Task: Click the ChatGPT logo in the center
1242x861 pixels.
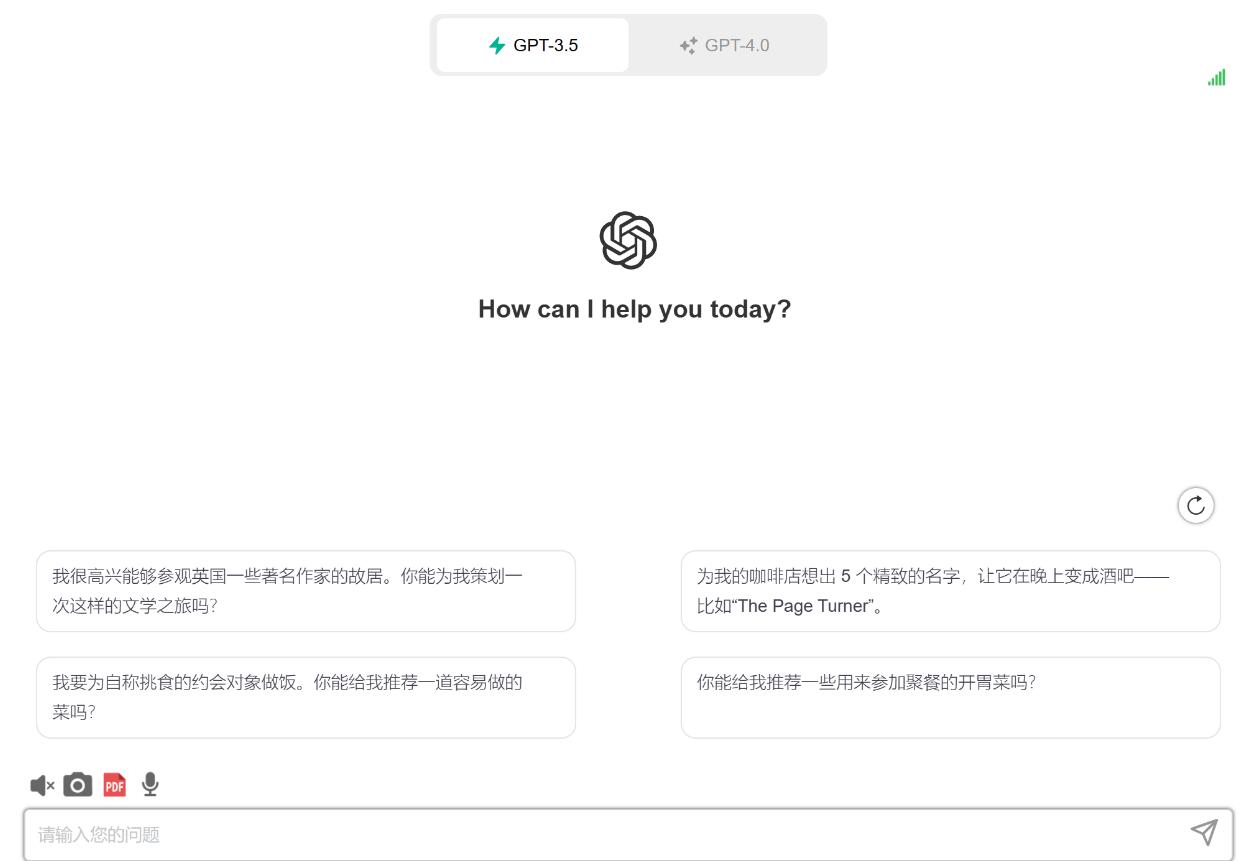Action: [628, 240]
